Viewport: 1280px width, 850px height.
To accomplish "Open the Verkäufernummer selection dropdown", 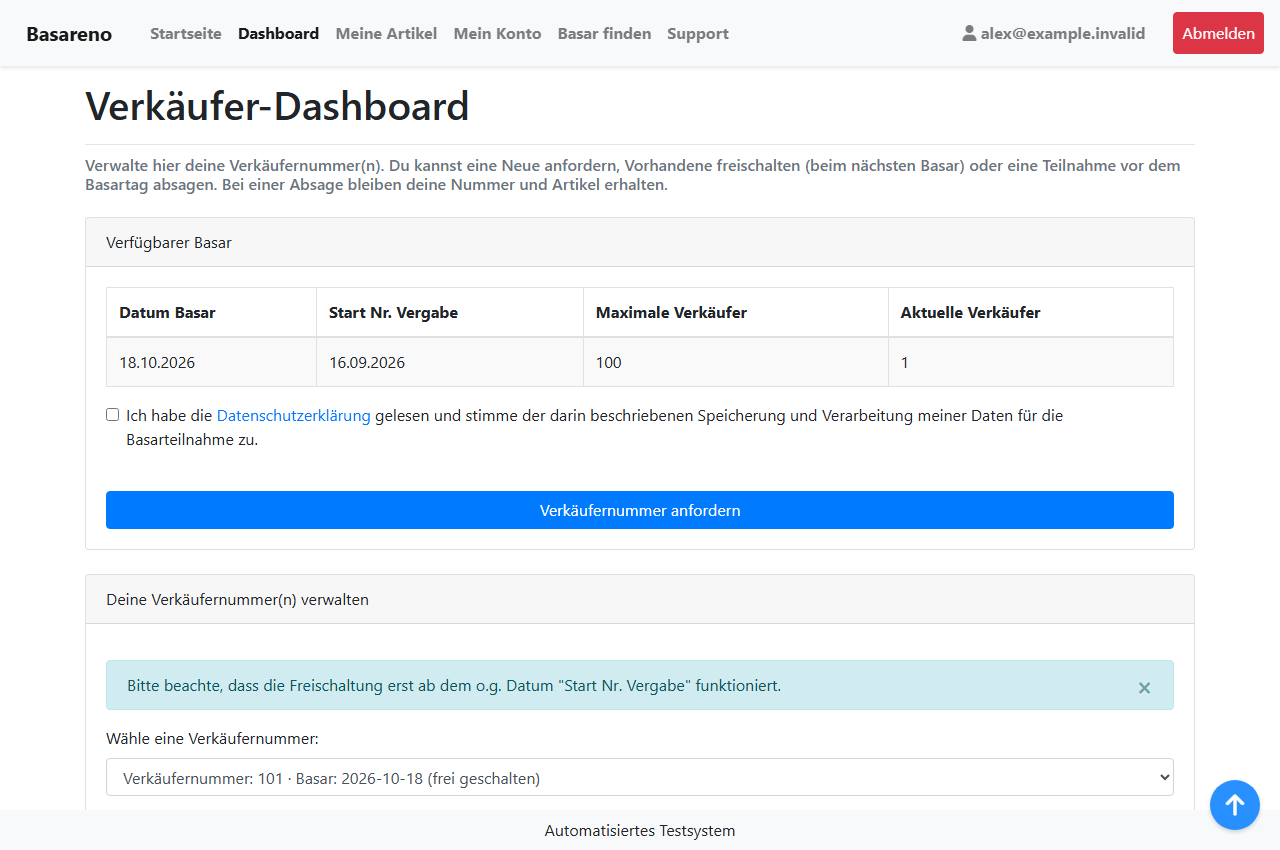I will tap(640, 777).
